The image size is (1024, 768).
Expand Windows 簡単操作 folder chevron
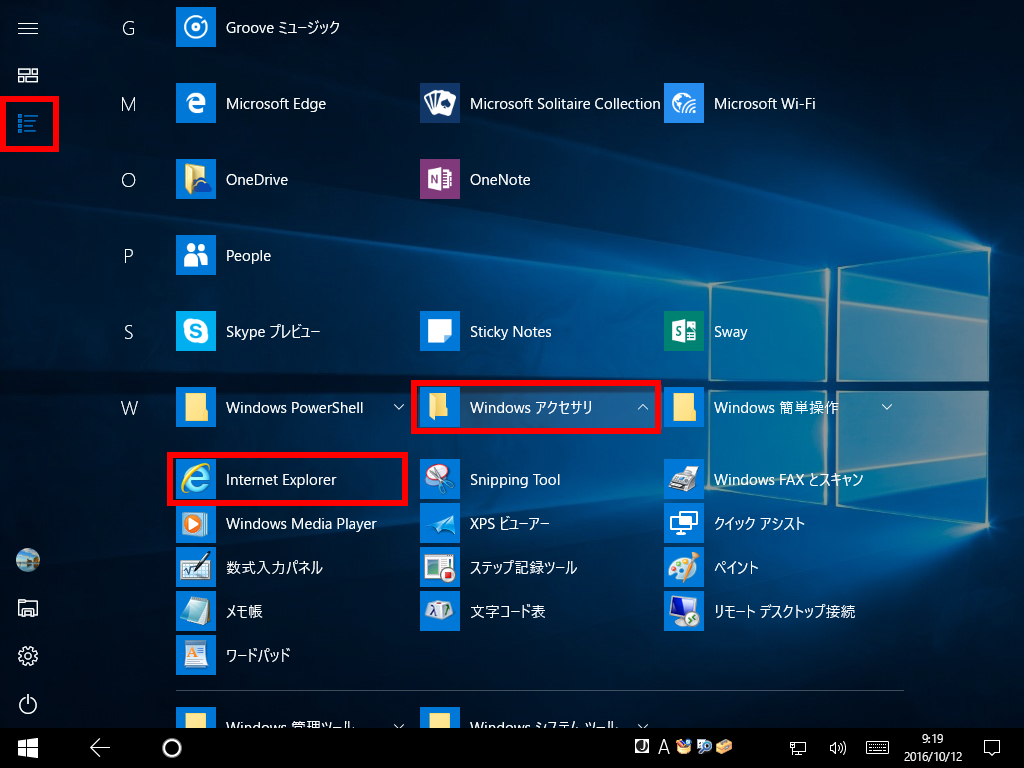coord(887,407)
